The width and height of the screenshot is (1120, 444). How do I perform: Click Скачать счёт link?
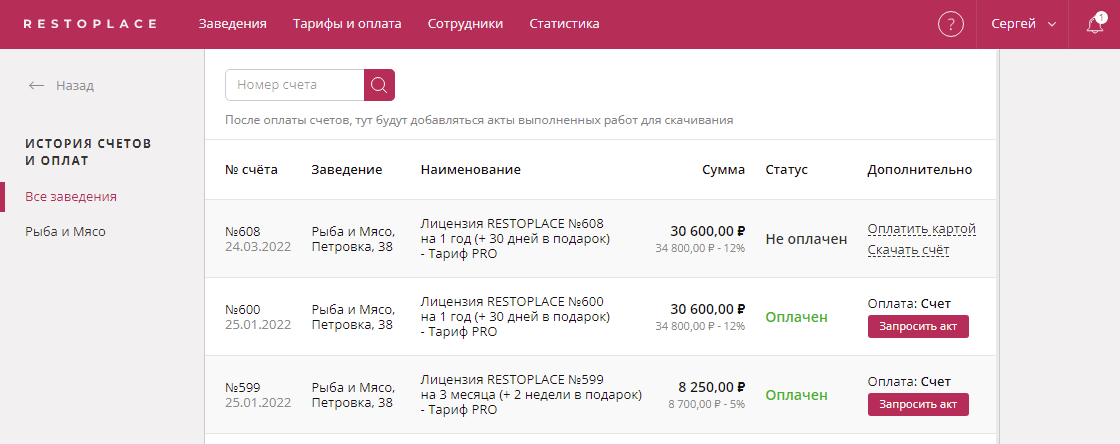point(908,250)
